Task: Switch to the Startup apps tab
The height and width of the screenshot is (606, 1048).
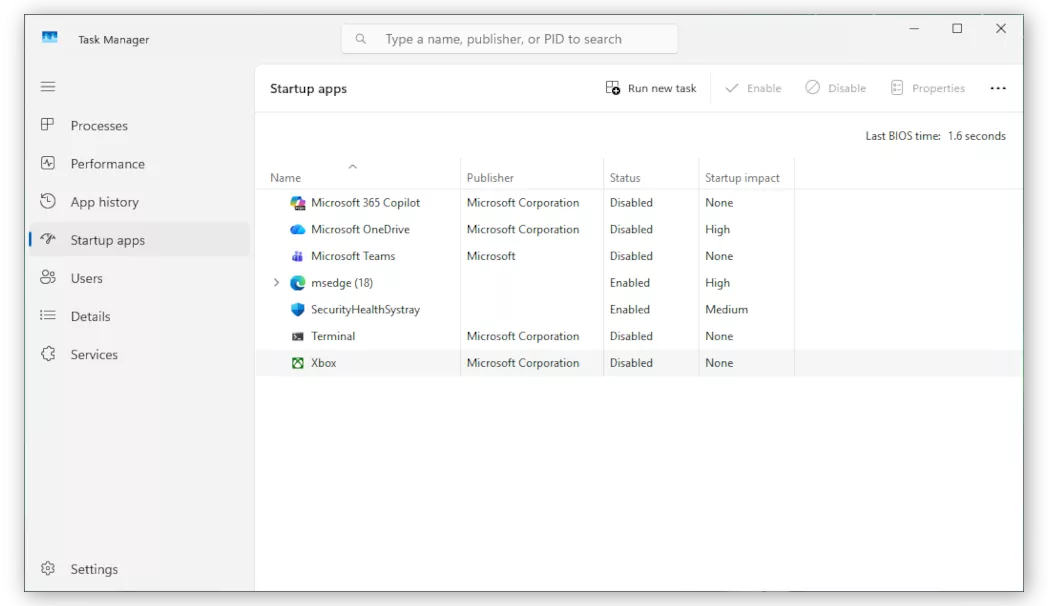Action: 111,240
